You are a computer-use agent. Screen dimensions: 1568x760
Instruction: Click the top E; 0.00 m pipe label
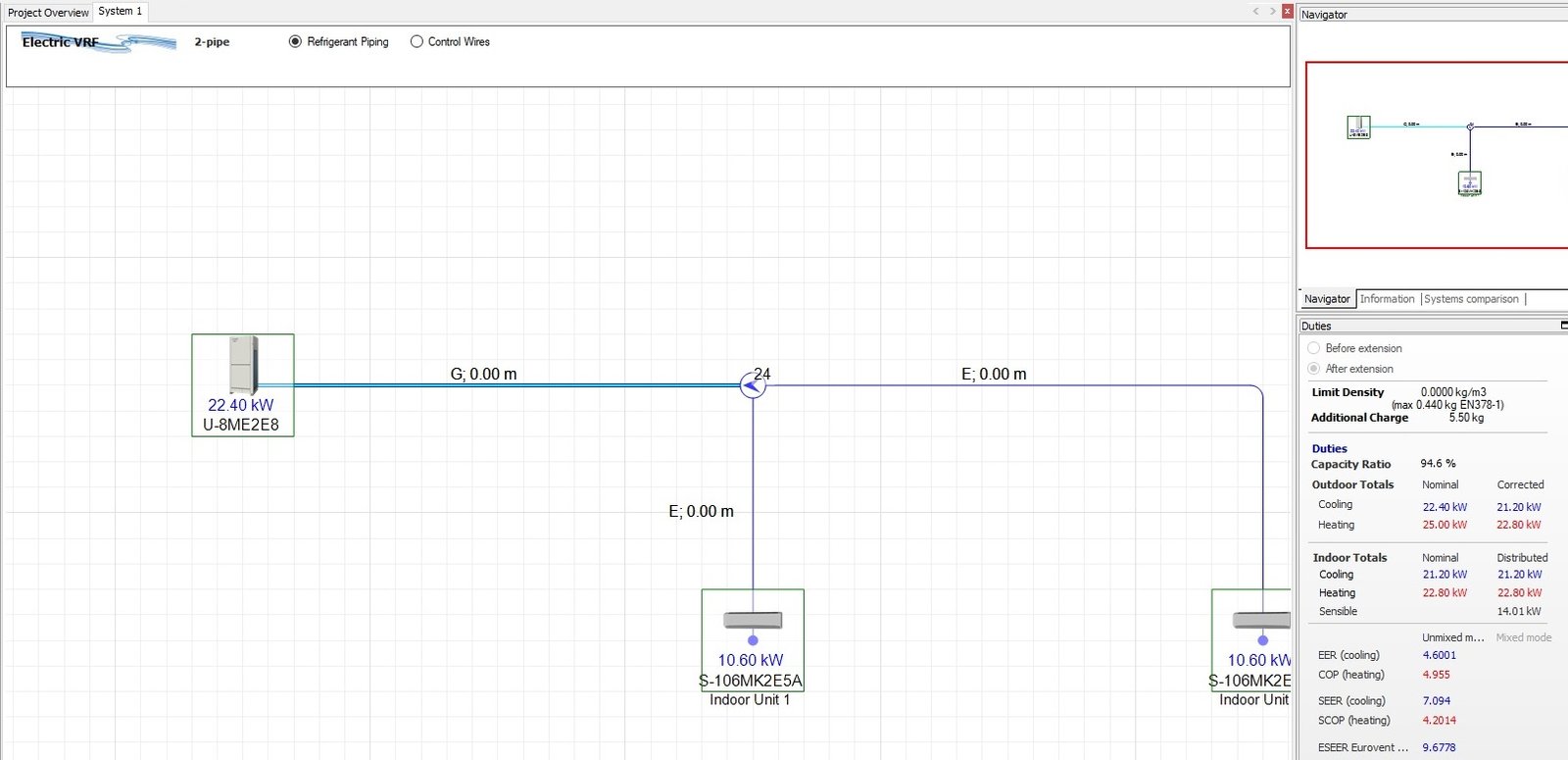point(994,375)
